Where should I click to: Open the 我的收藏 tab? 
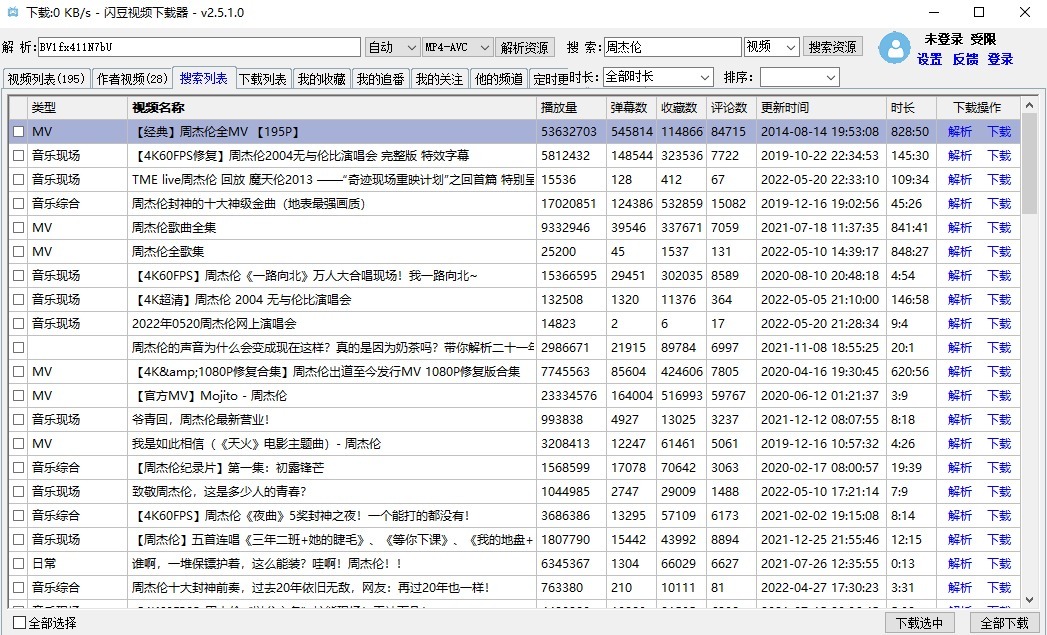click(x=322, y=79)
